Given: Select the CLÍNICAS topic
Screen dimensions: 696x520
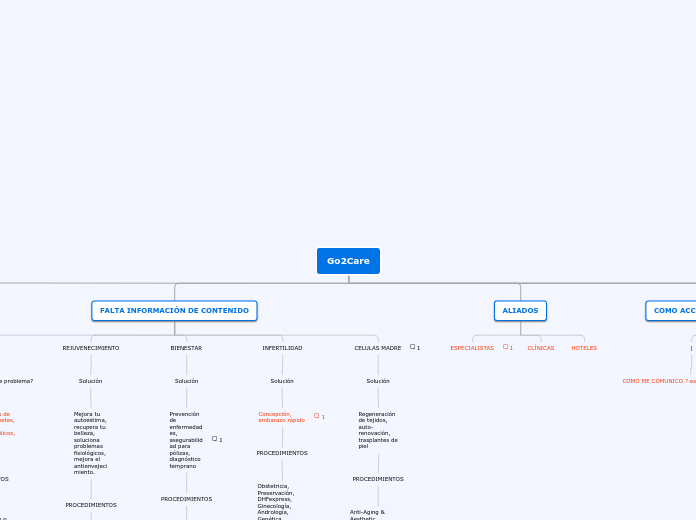Looking at the screenshot, I should click(x=541, y=348).
